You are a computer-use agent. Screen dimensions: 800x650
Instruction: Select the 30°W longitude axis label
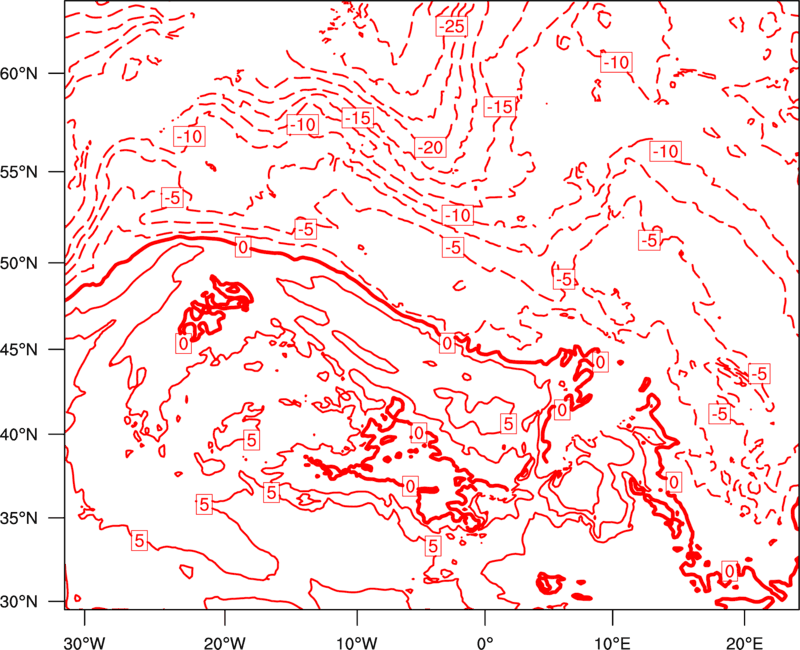[84, 643]
